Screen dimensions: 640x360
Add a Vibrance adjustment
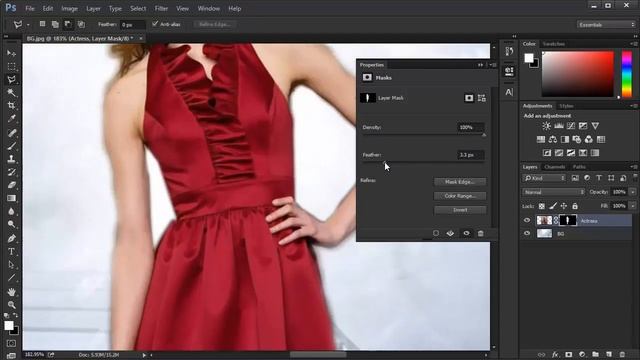point(595,126)
